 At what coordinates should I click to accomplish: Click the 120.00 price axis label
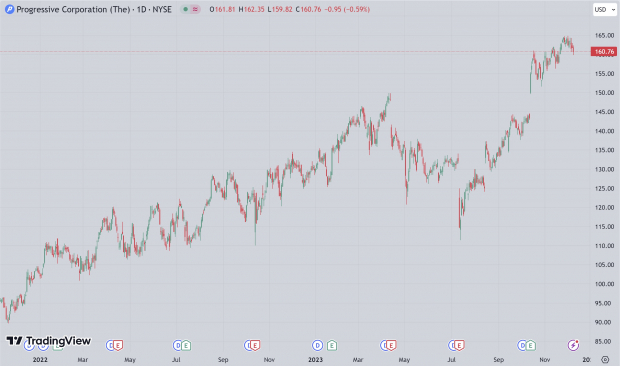[x=605, y=207]
